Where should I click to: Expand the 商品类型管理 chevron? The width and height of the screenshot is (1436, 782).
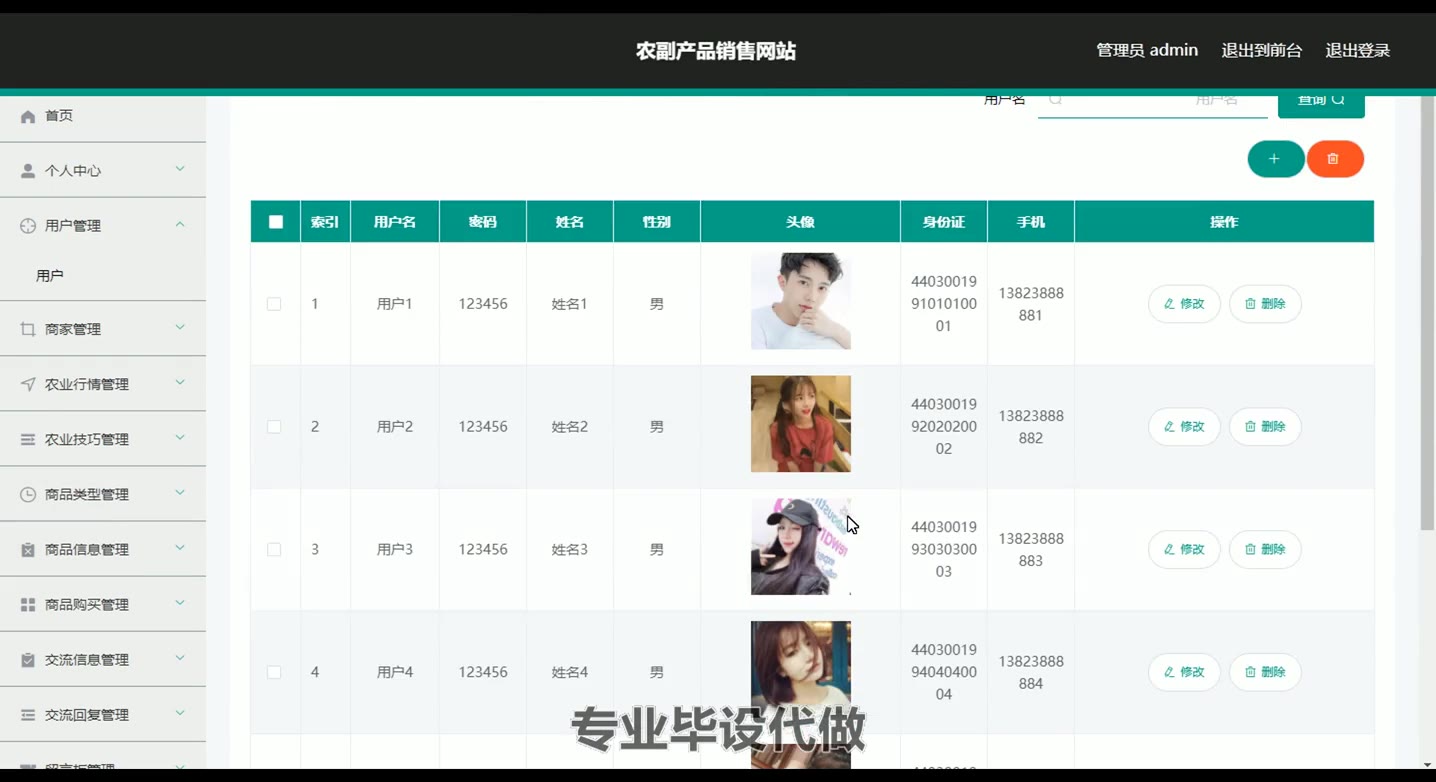tap(180, 492)
